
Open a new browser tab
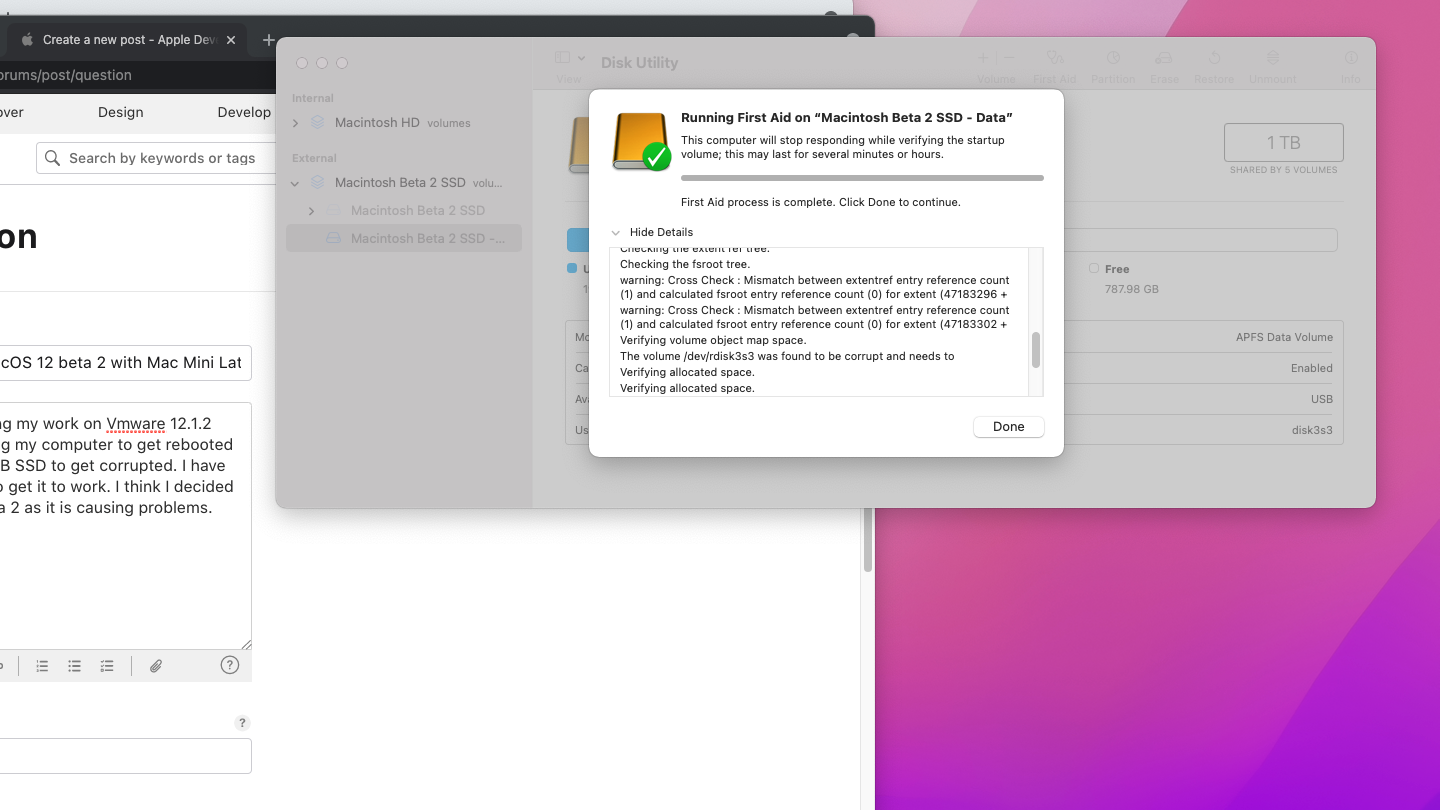click(268, 40)
